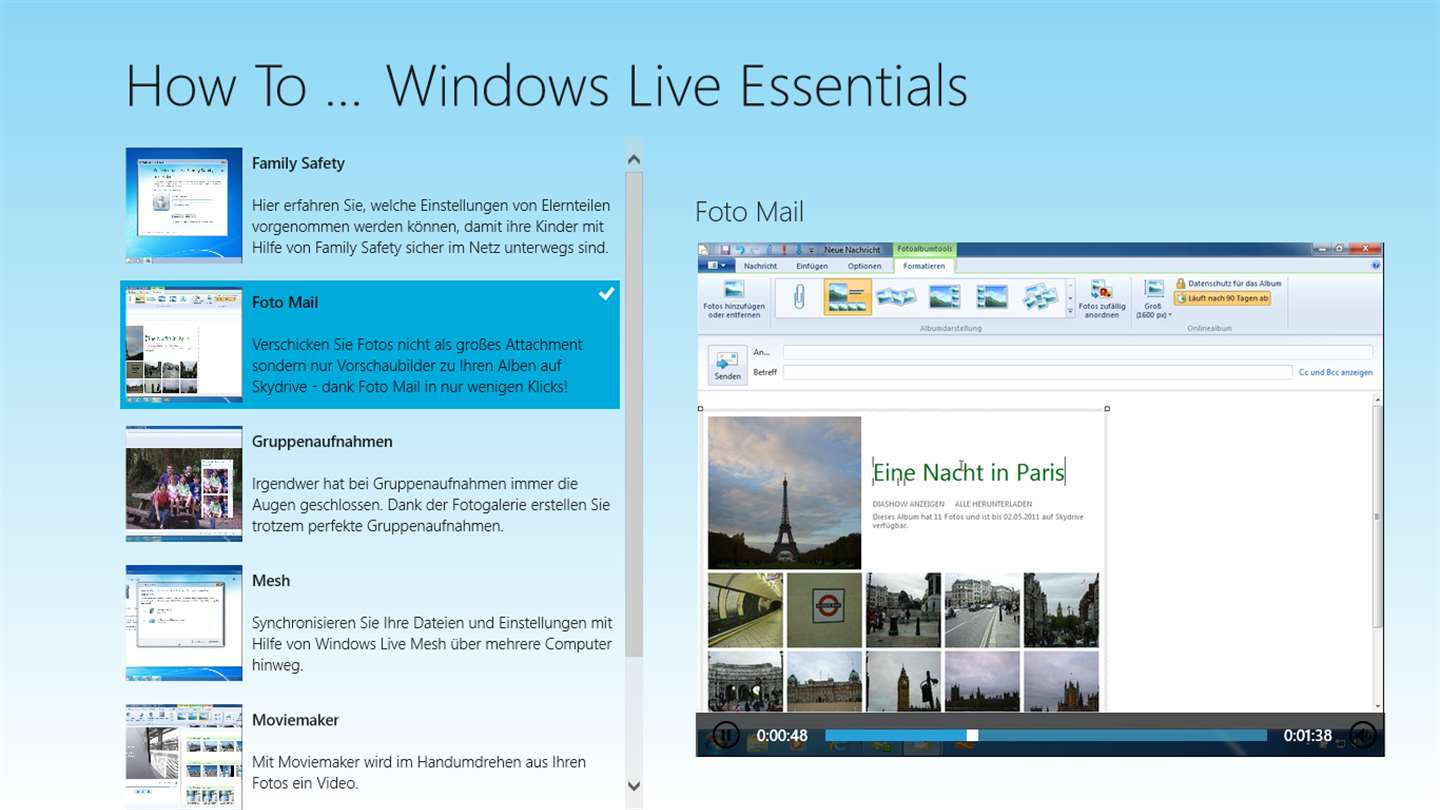Screen dimensions: 1440x810
Task: Select the Formatieren ribbon tab
Action: tap(924, 266)
